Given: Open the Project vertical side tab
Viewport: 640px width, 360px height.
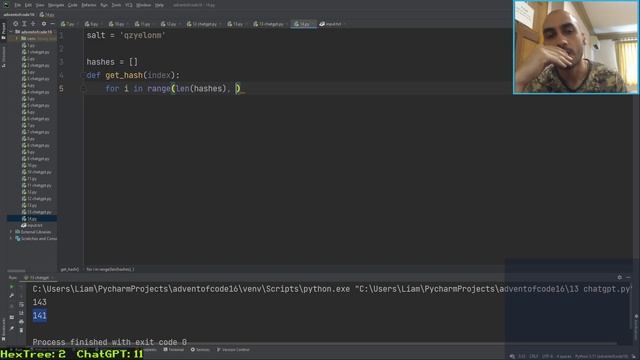Looking at the screenshot, I should 3,31.
